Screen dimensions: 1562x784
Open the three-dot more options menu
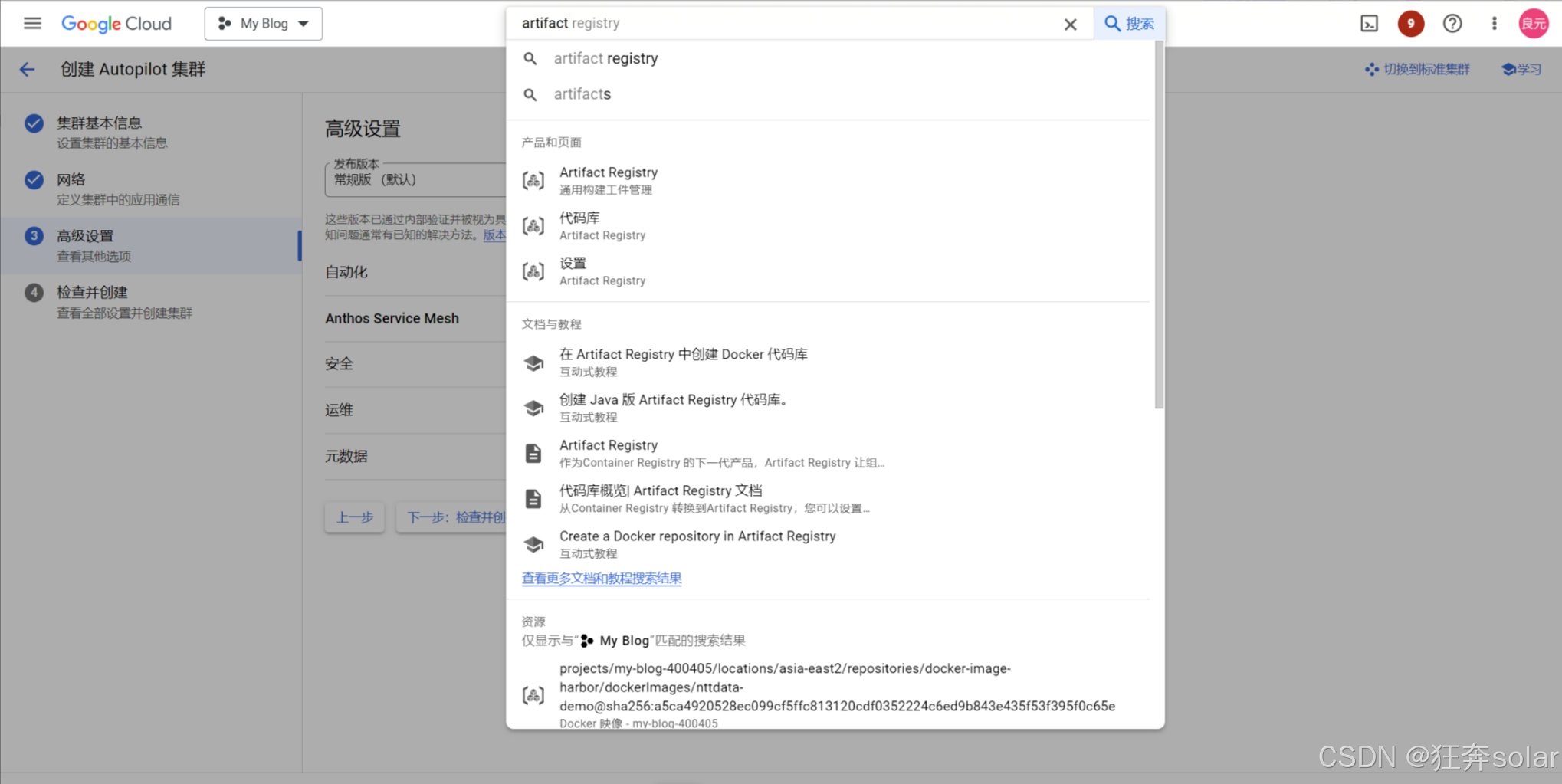pyautogui.click(x=1494, y=24)
